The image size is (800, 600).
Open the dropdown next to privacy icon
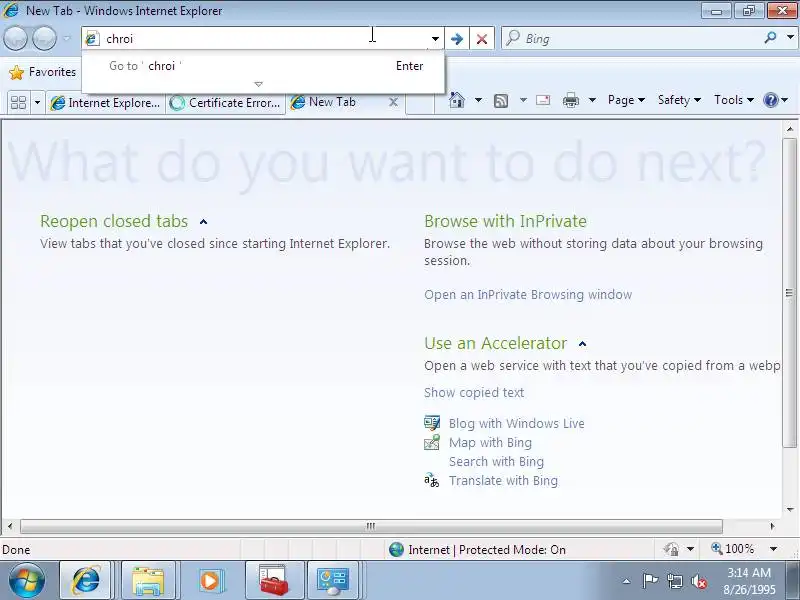690,549
